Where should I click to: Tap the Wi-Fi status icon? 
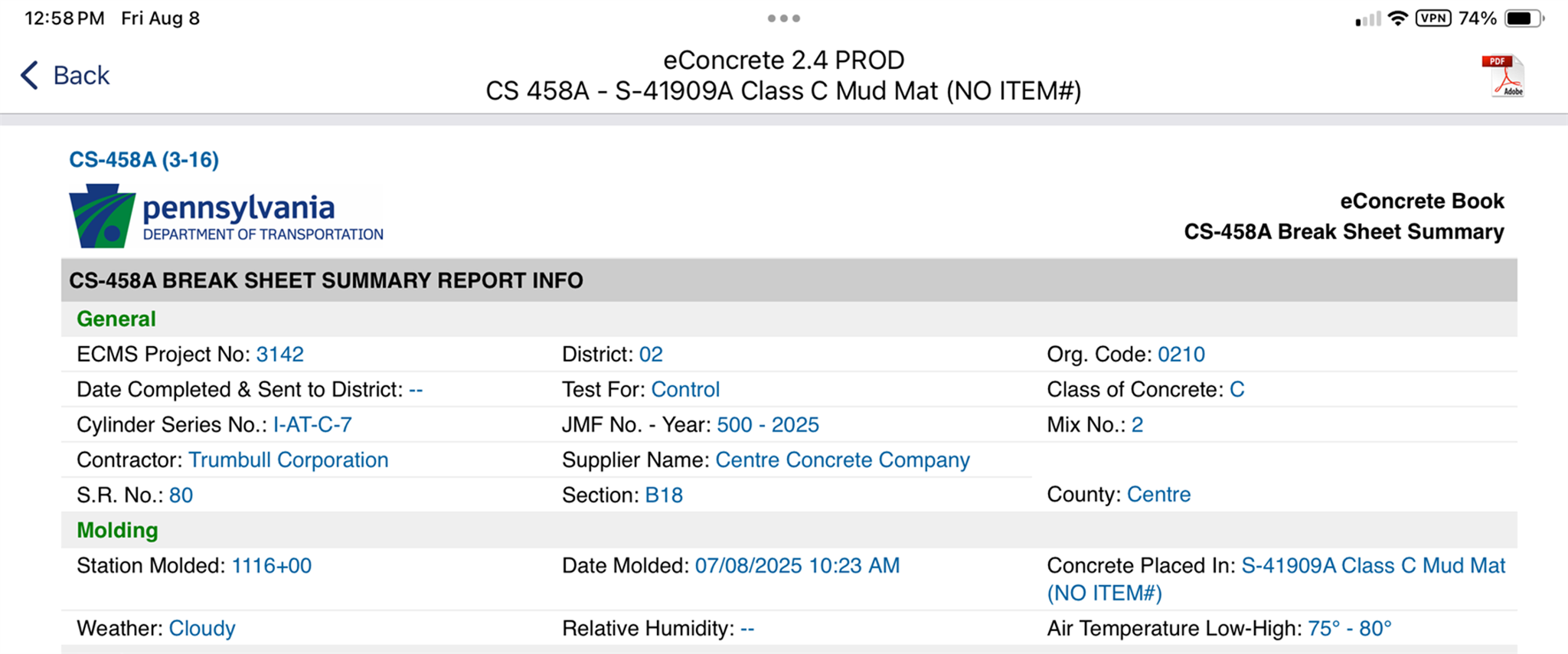click(1397, 18)
